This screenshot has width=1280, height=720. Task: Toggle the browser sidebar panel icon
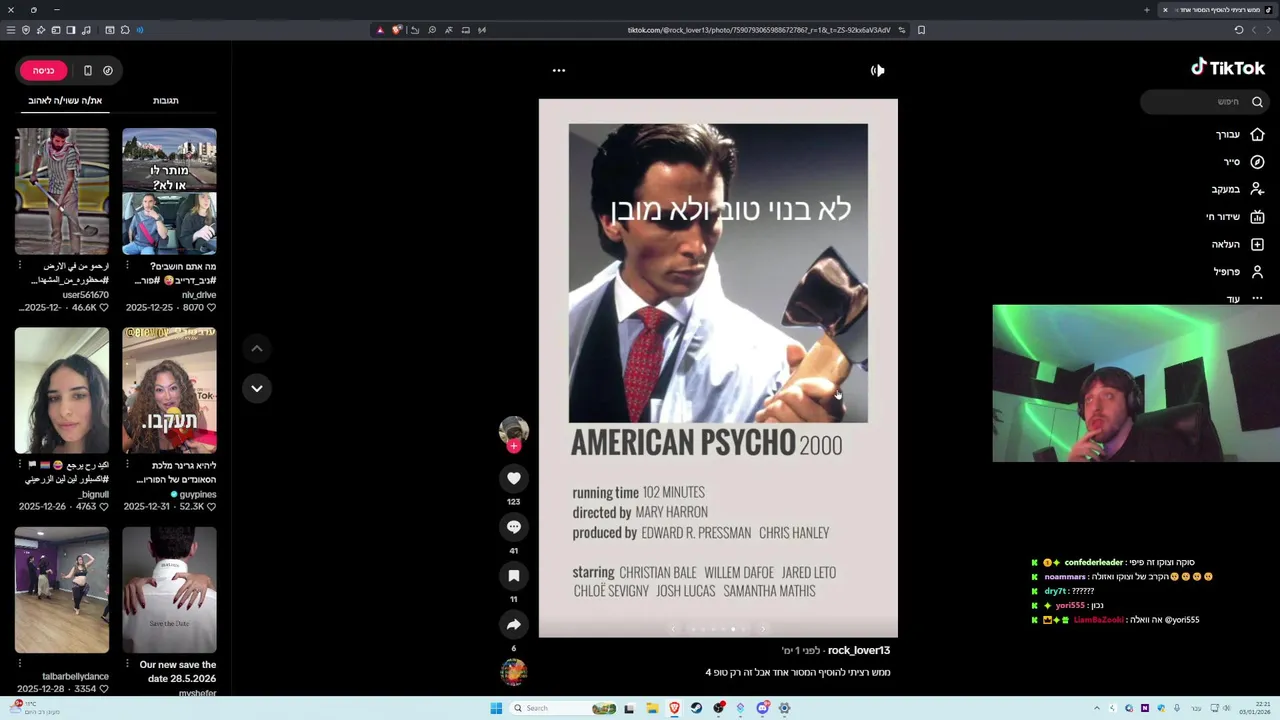point(71,30)
